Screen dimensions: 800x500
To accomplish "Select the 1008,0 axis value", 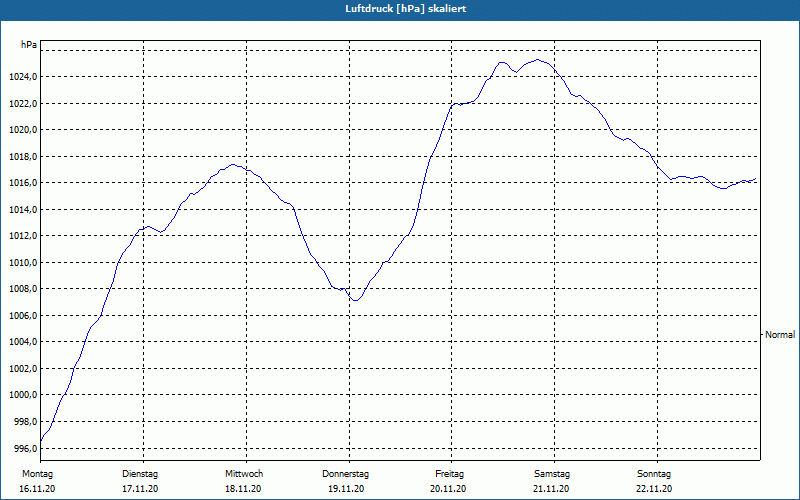I will pyautogui.click(x=23, y=289).
